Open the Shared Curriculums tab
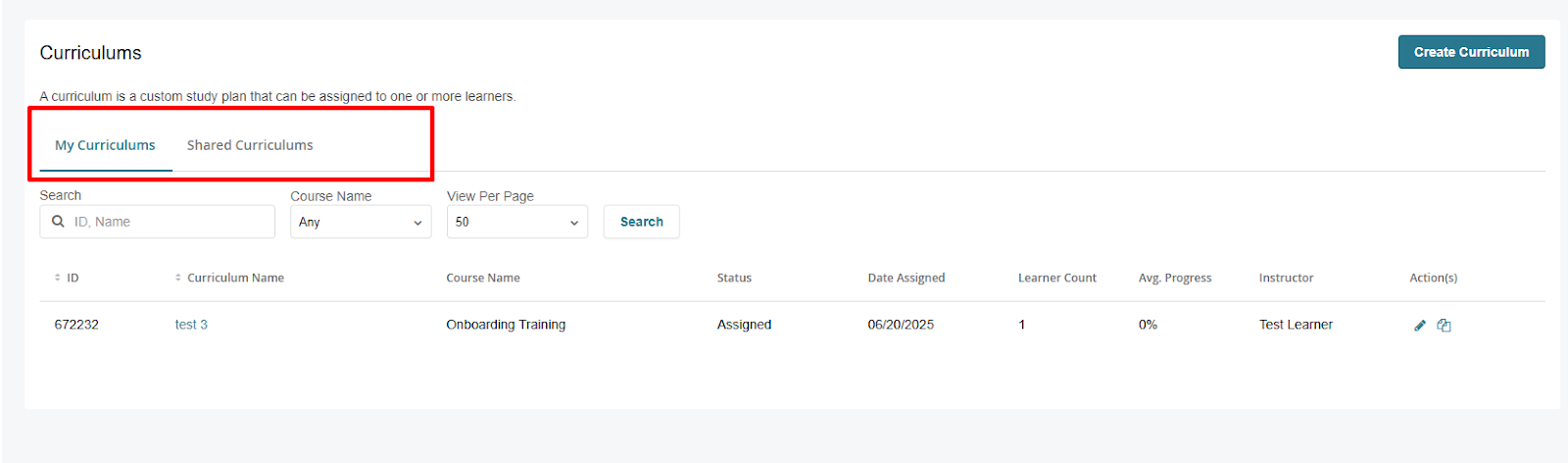This screenshot has width=1568, height=463. click(250, 145)
